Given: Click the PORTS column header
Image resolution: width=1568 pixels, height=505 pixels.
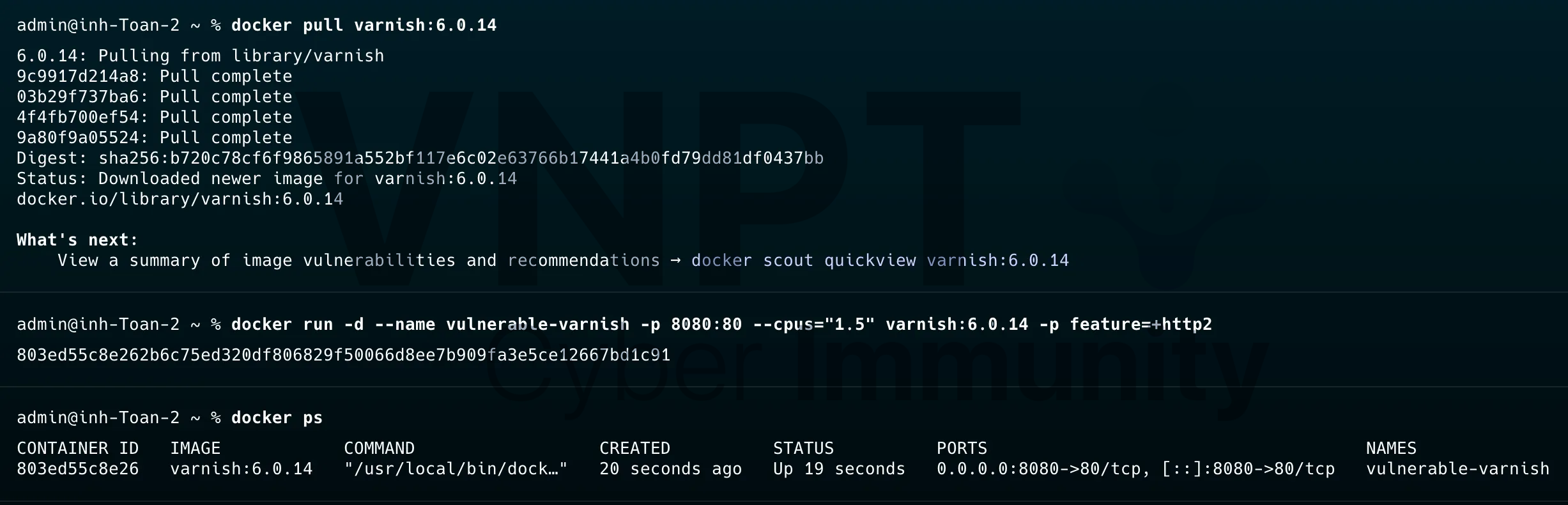Looking at the screenshot, I should [x=962, y=448].
